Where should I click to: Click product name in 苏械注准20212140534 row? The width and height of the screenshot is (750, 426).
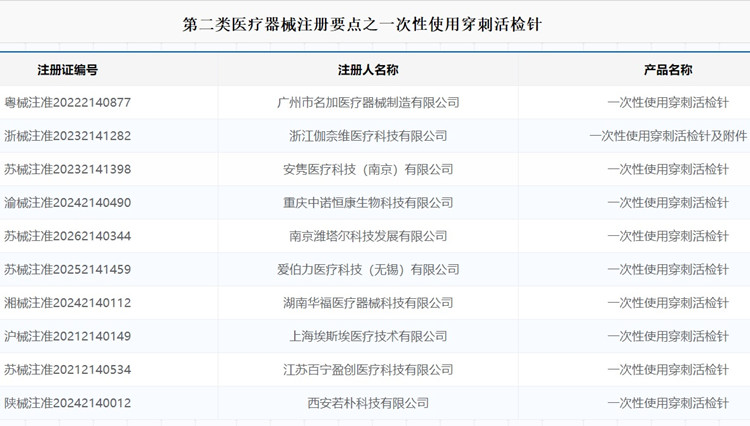point(668,370)
